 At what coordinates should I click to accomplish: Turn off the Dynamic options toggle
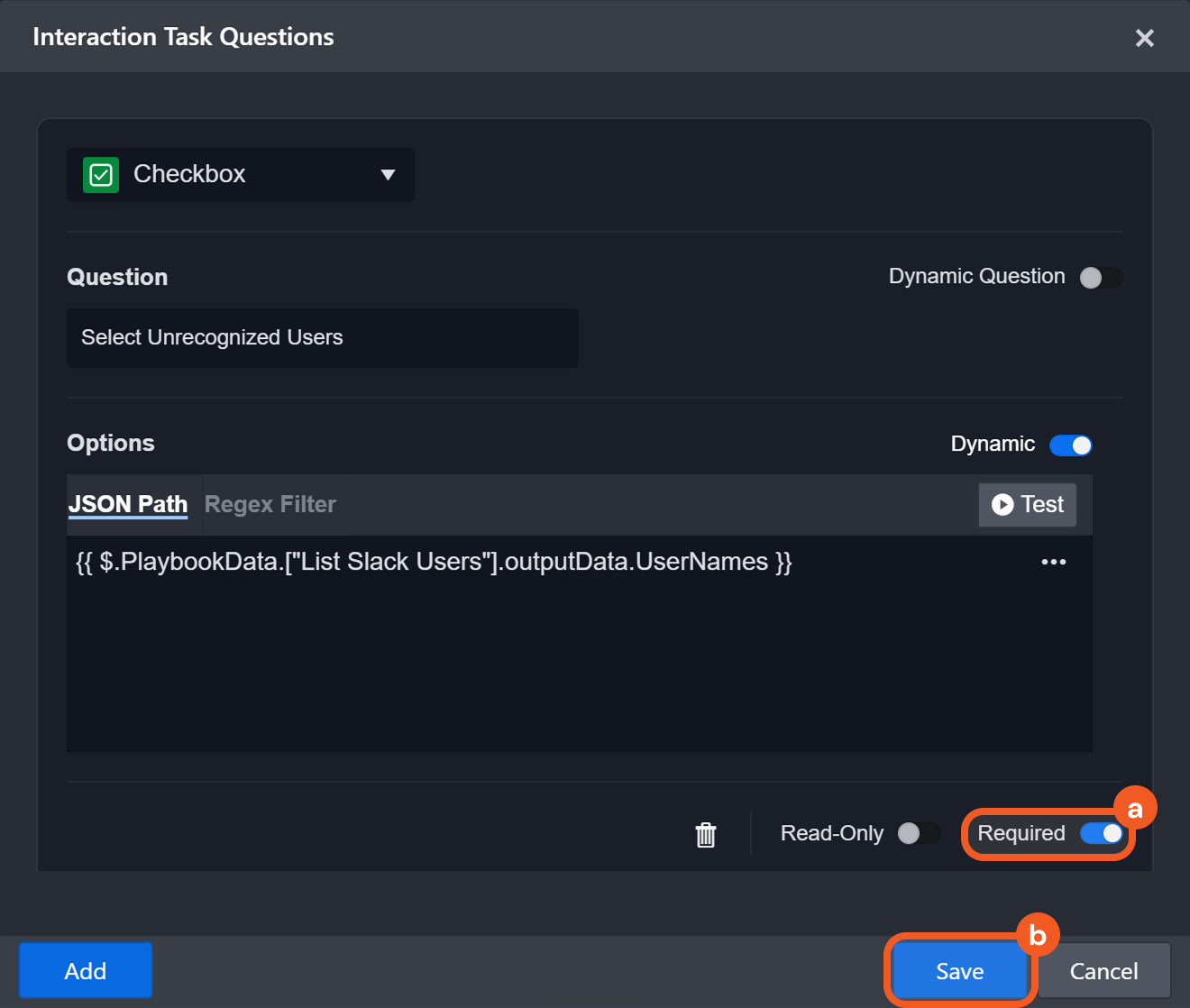(1071, 445)
